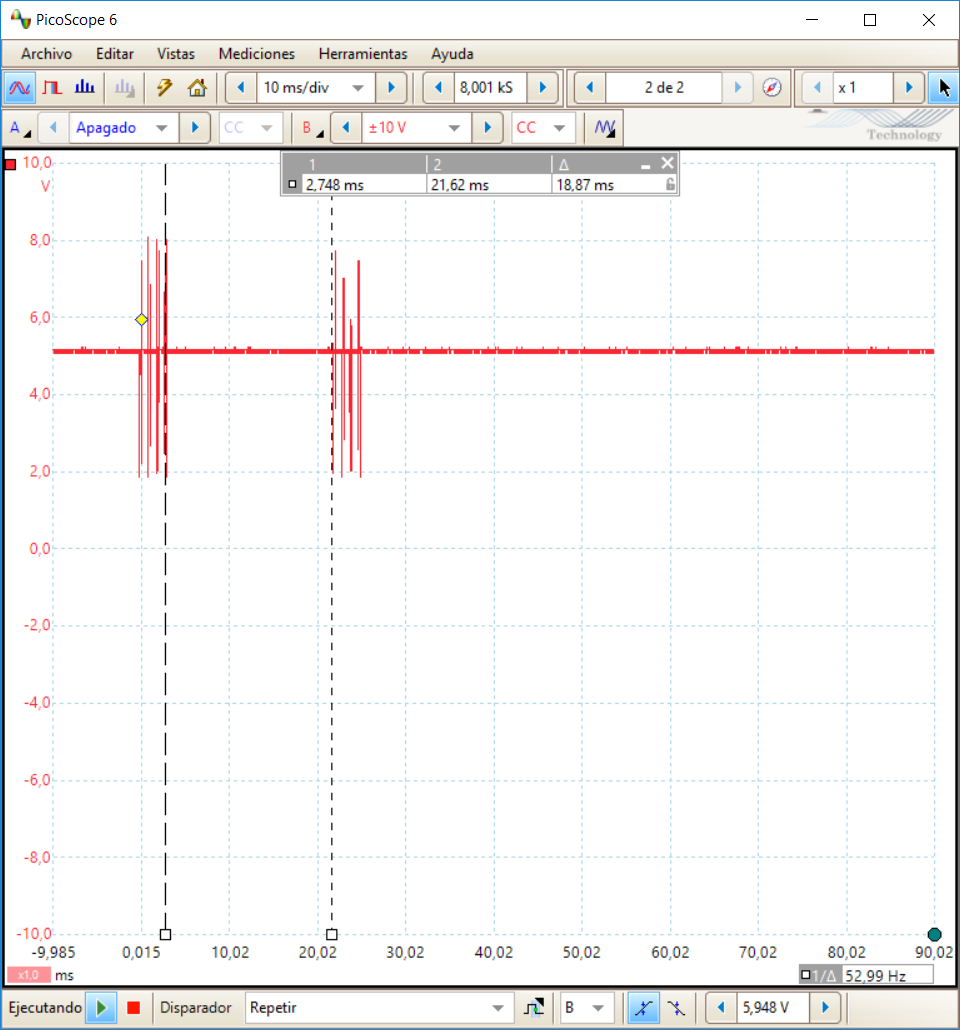This screenshot has height=1030, width=960.
Task: Open Channel A options button
Action: click(19, 127)
